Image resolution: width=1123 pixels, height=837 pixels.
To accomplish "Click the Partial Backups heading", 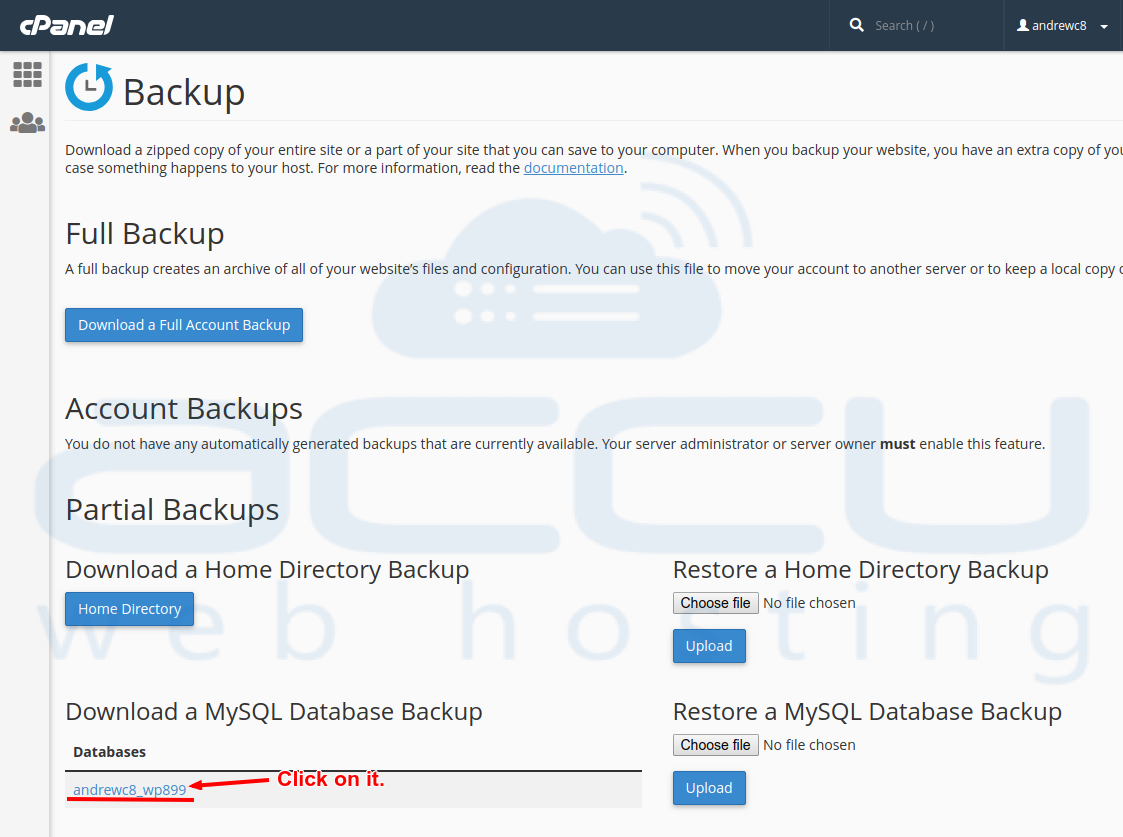I will [172, 510].
